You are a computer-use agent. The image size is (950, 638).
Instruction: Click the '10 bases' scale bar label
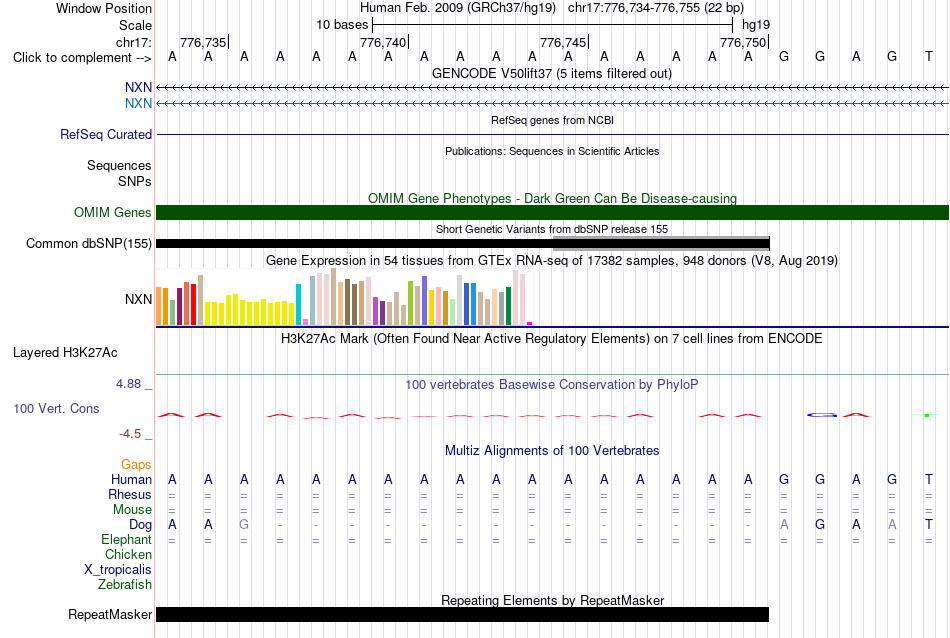(x=342, y=25)
